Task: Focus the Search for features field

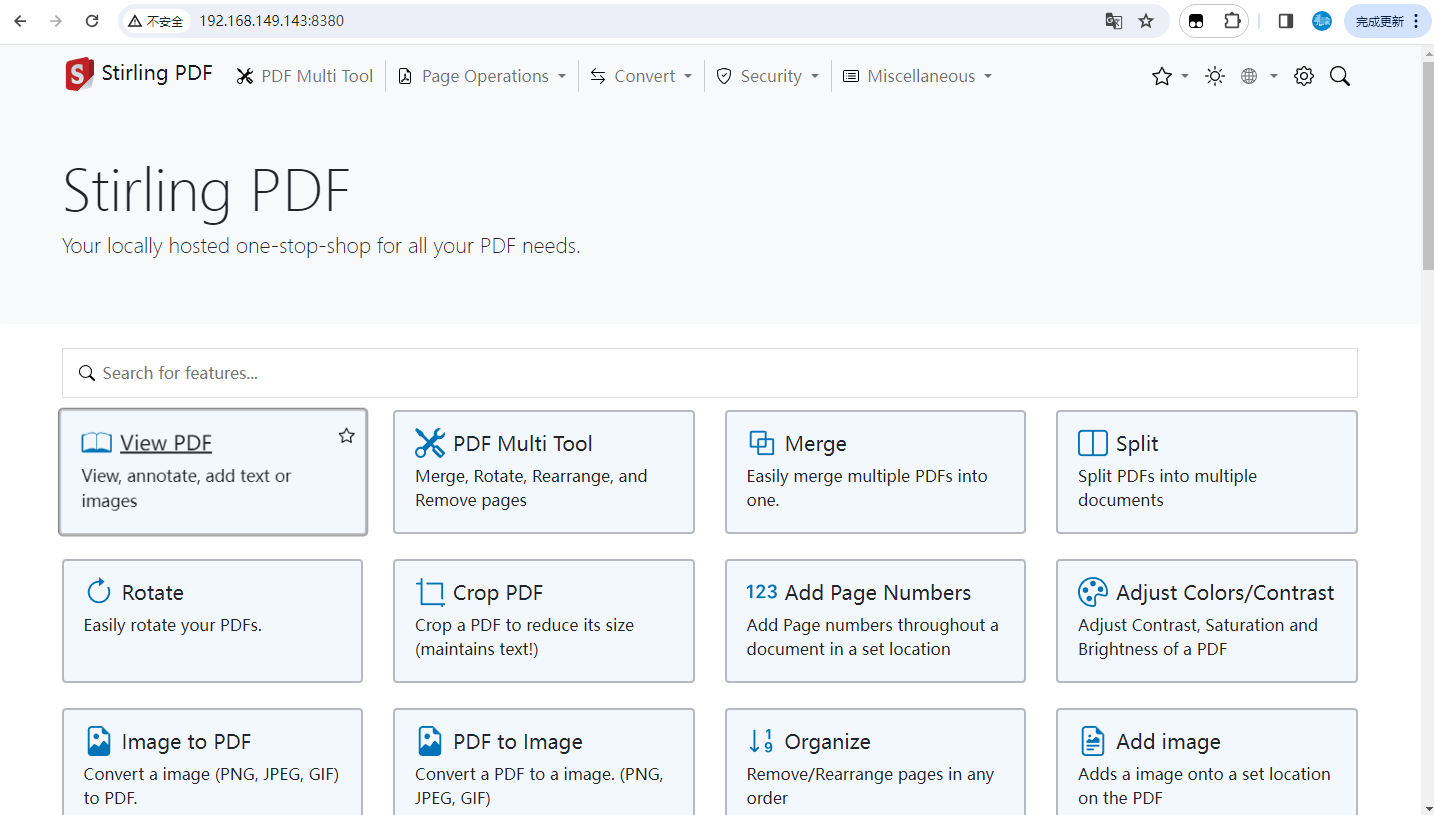Action: click(x=710, y=373)
